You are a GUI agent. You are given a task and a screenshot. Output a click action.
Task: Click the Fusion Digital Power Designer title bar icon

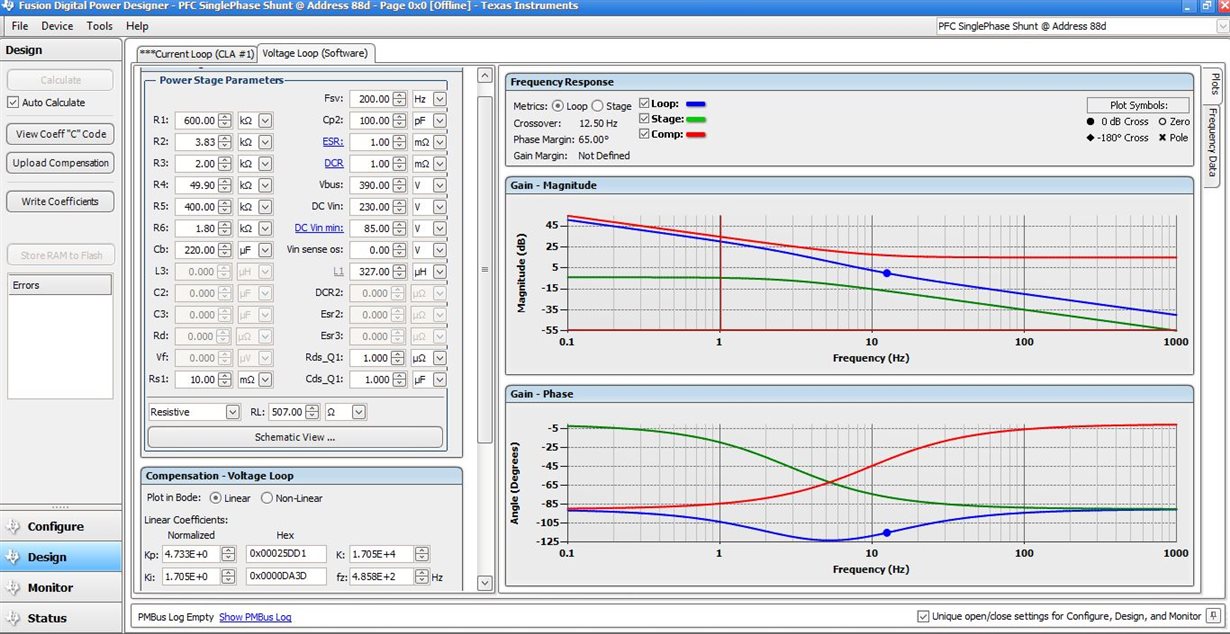(8, 6)
